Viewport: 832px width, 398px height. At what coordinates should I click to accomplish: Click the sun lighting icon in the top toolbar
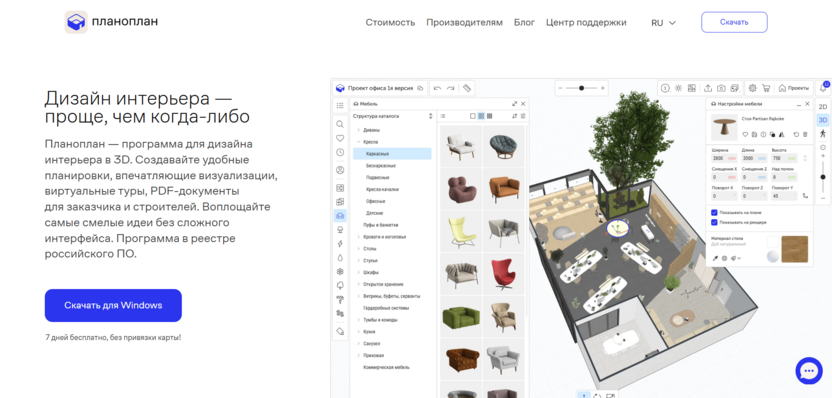click(678, 88)
